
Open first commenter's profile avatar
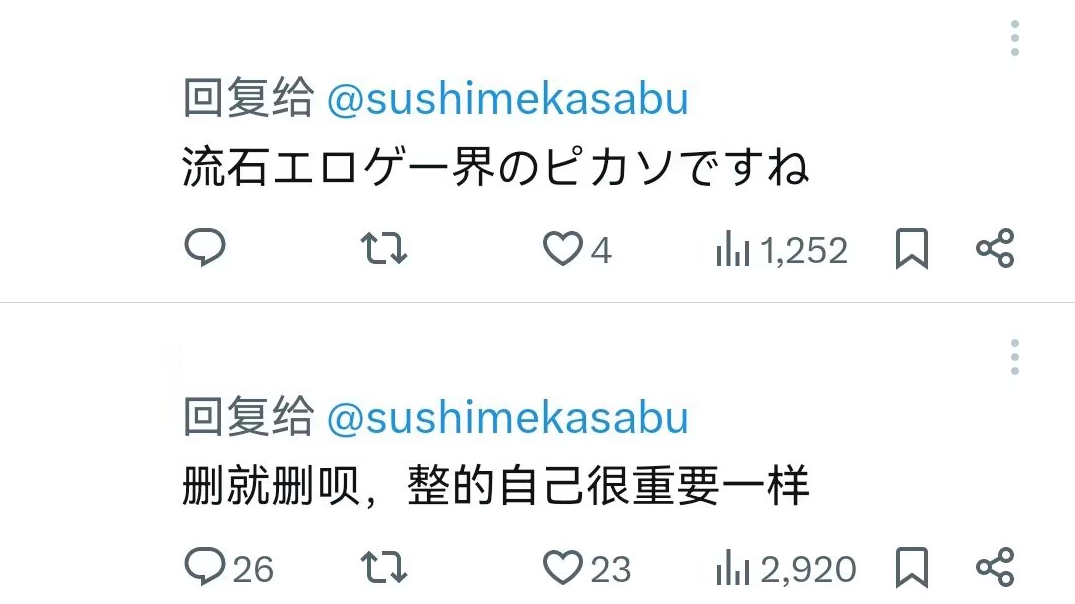[x=88, y=78]
